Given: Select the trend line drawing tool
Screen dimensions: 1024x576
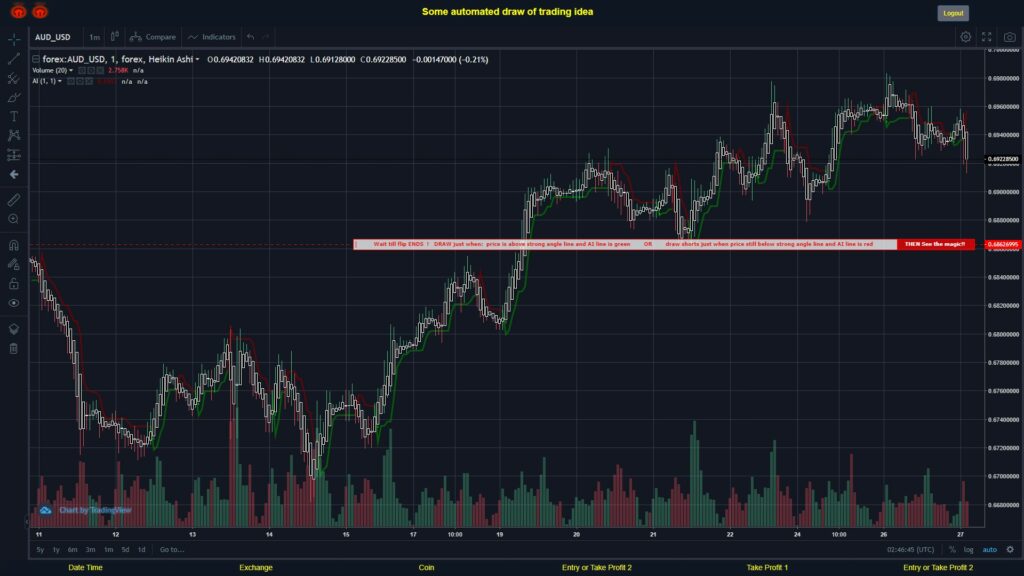Looking at the screenshot, I should [x=14, y=59].
